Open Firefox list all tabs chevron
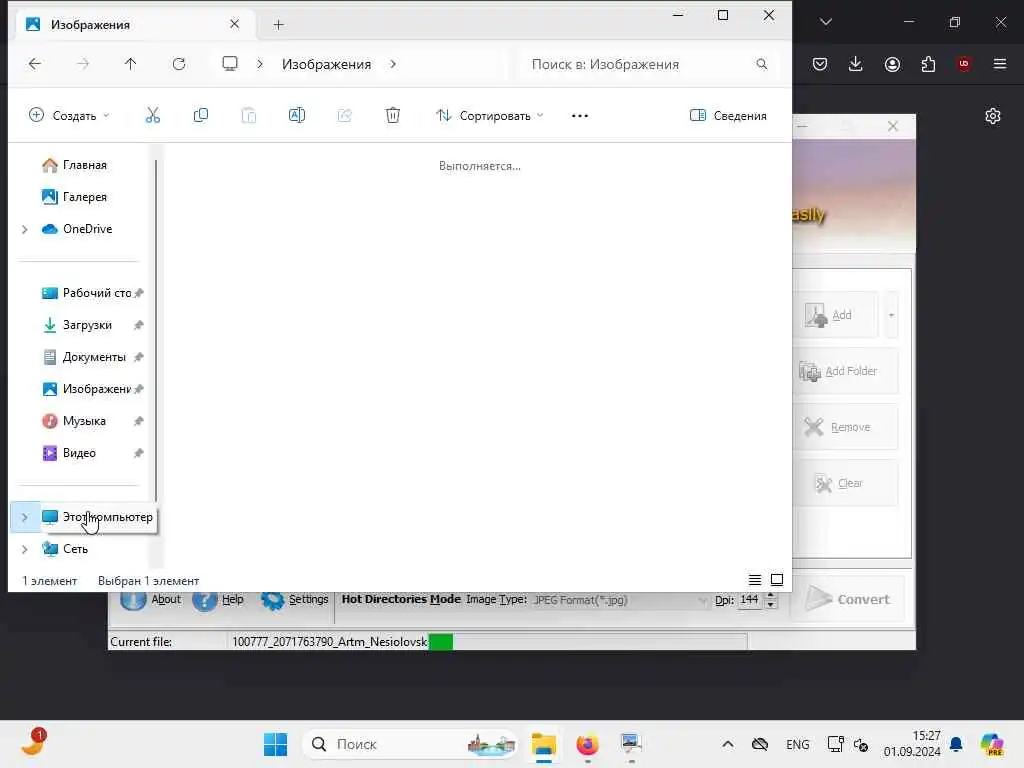Image resolution: width=1024 pixels, height=768 pixels. coord(826,22)
